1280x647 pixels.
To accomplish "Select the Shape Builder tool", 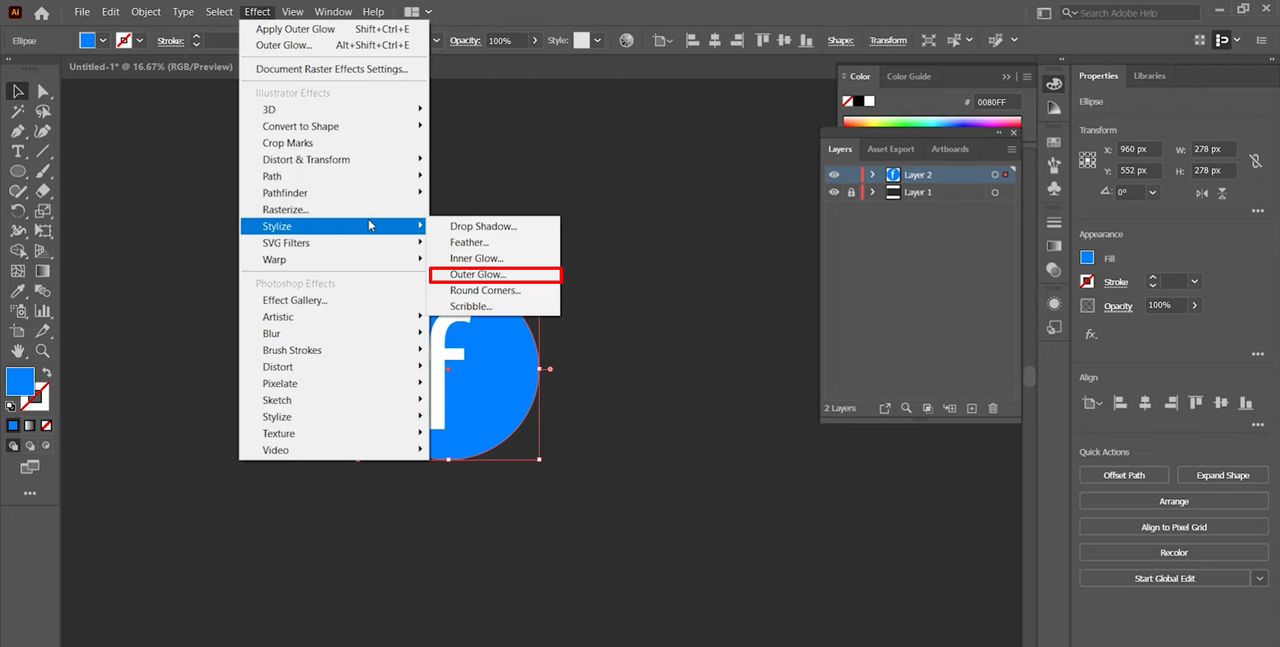I will pyautogui.click(x=18, y=251).
